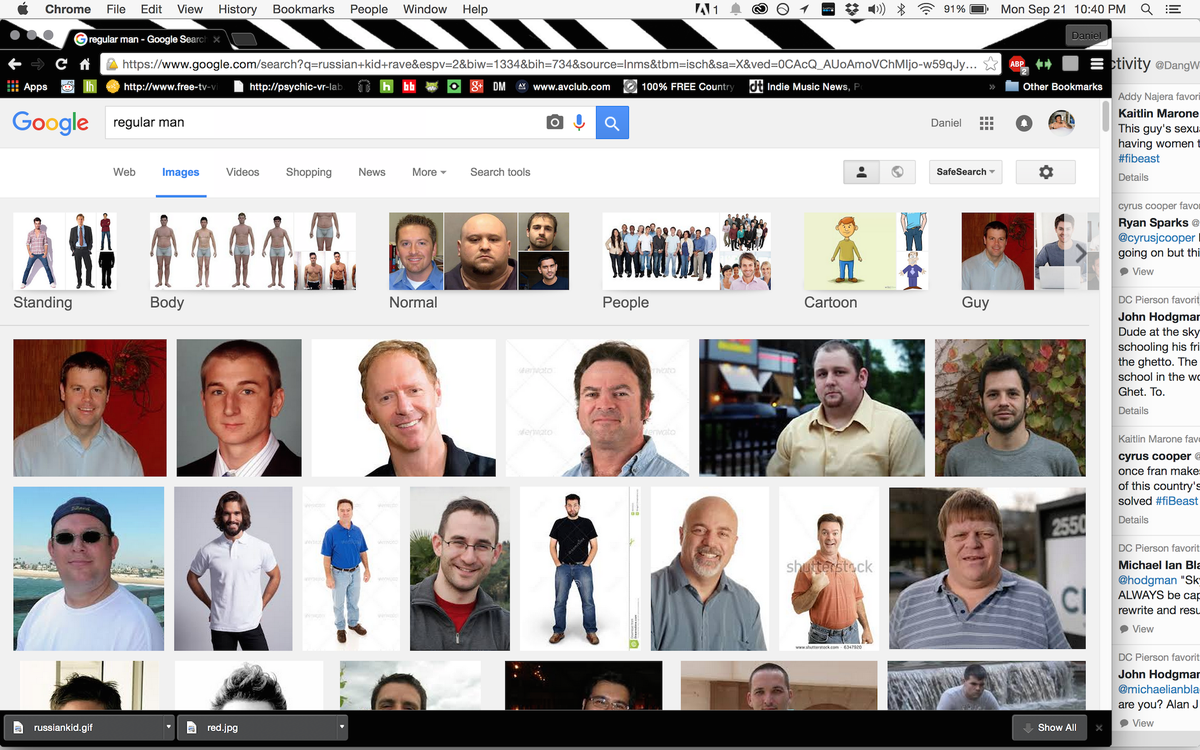The height and width of the screenshot is (750, 1200).
Task: Open the Bookmarks menu
Action: [303, 9]
